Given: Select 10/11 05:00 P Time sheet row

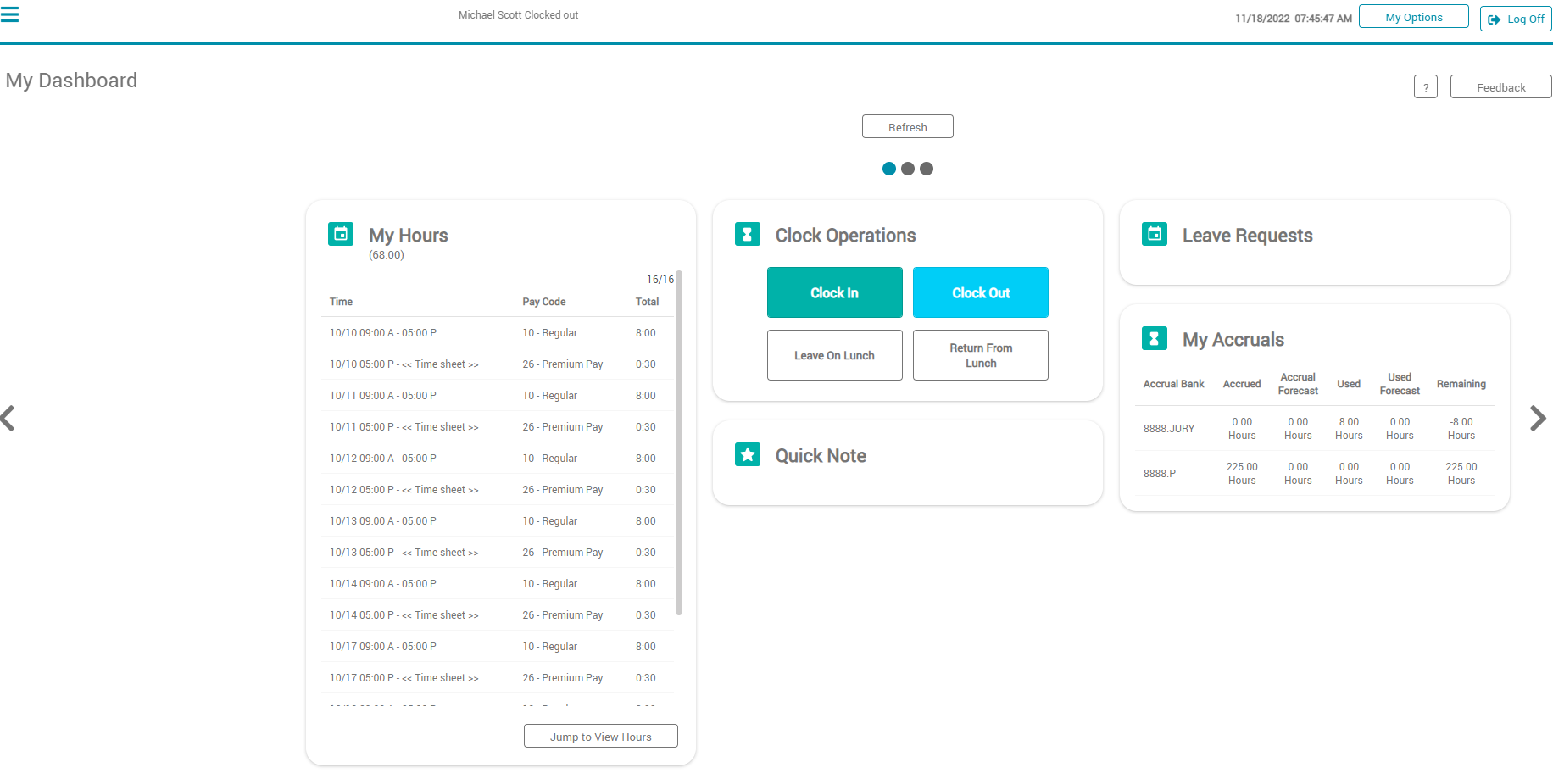Looking at the screenshot, I should [x=497, y=427].
